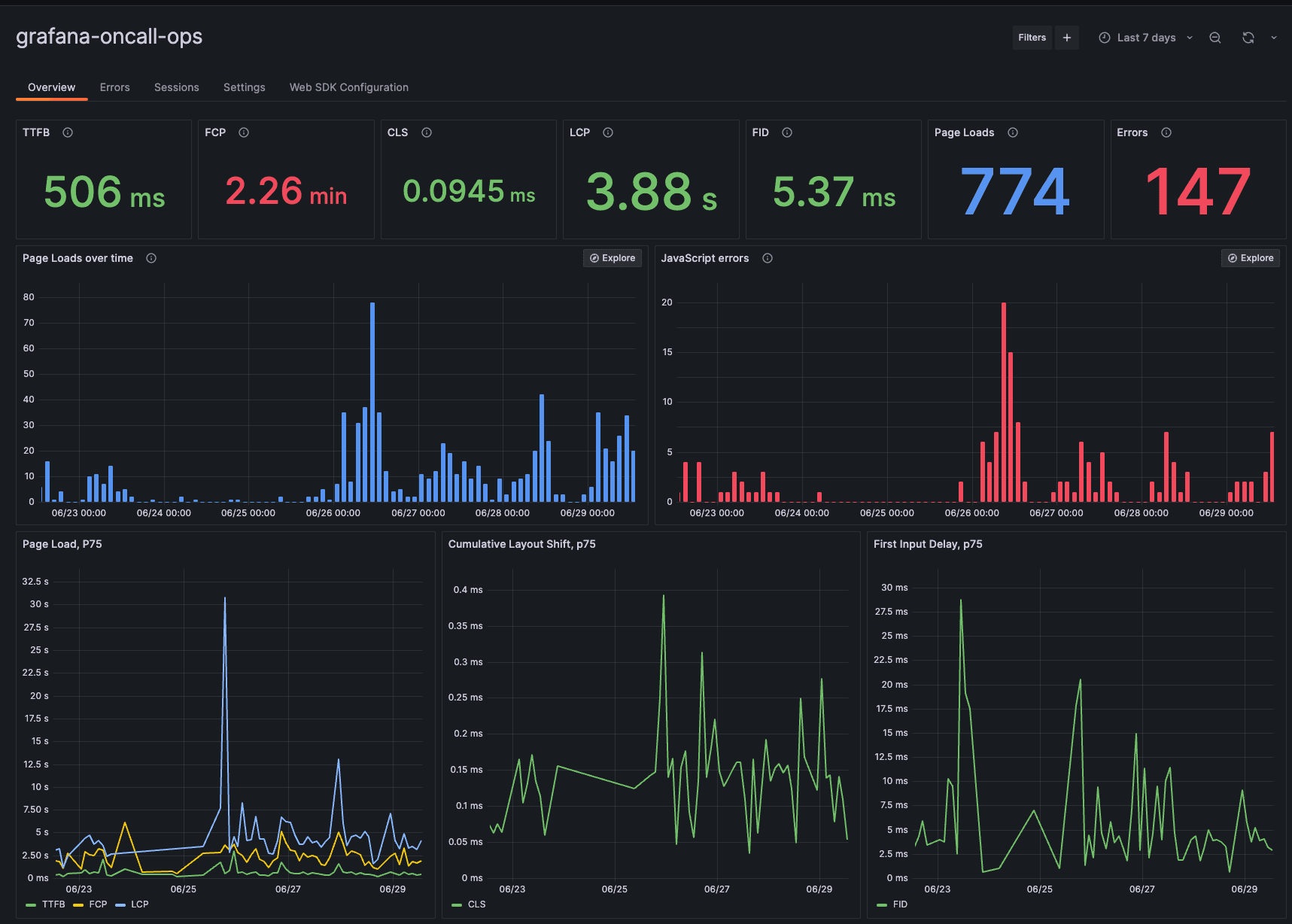Click the clock icon in the time picker

coord(1103,37)
